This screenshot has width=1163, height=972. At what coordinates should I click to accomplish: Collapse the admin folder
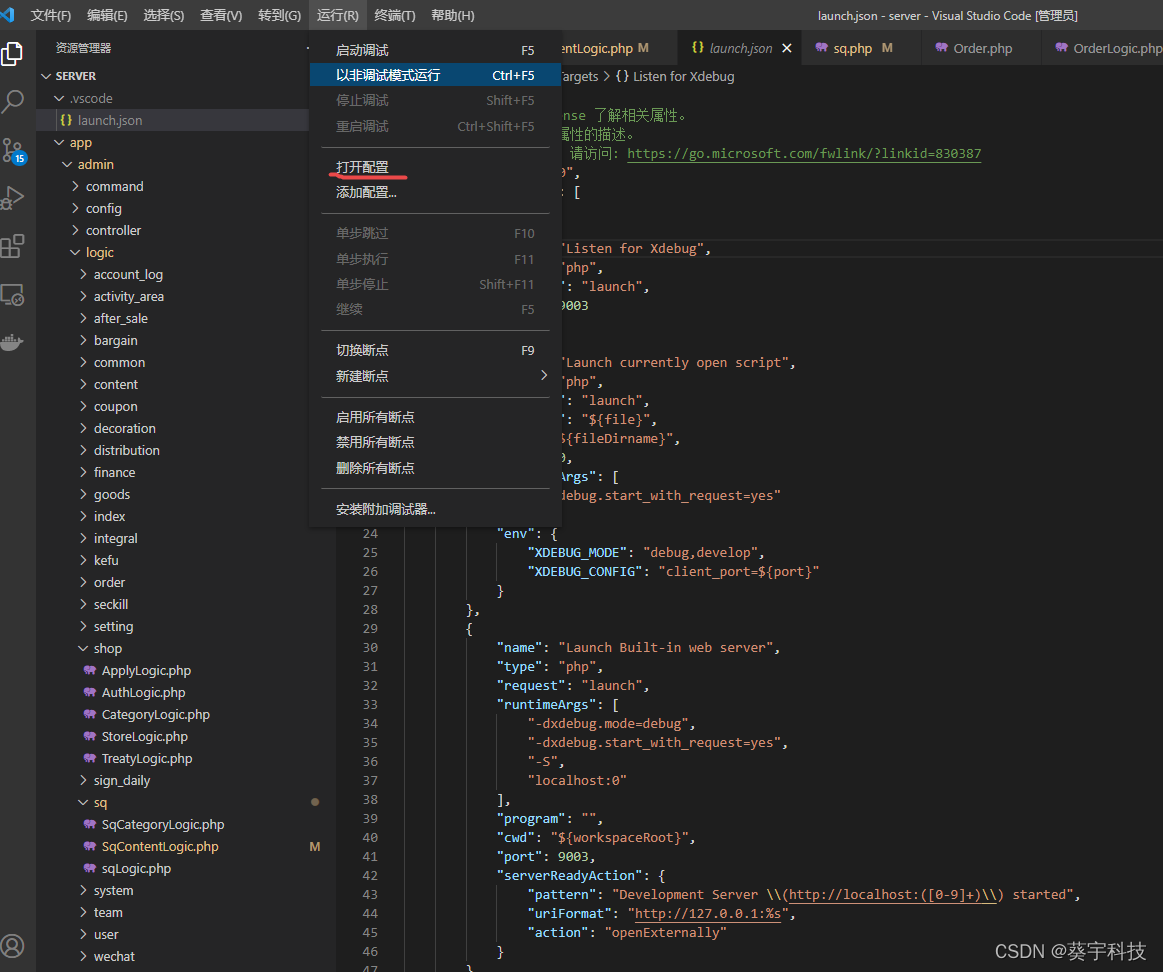click(x=67, y=164)
